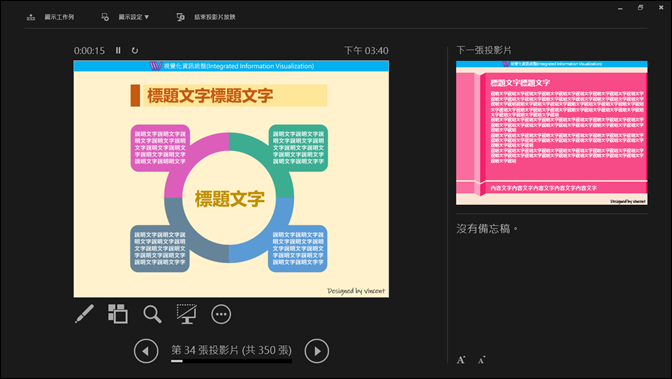Click the elapsed time 0:00:15
The height and width of the screenshot is (379, 672).
(89, 51)
